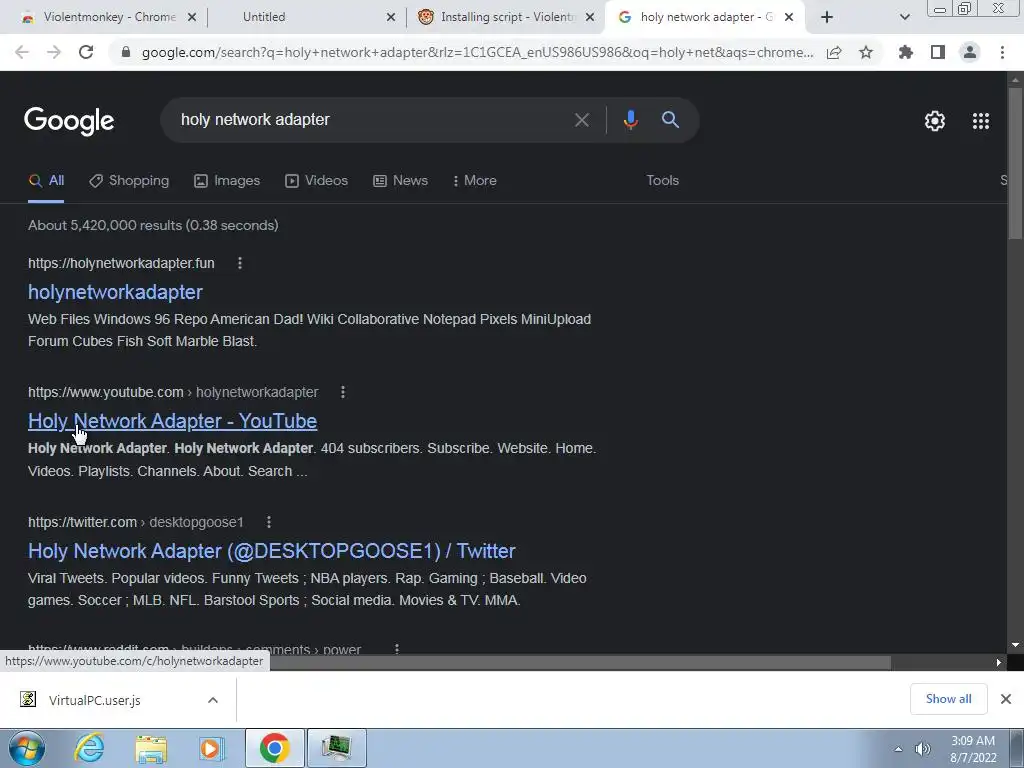1024x768 pixels.
Task: Open Google quick settings gear
Action: pos(935,121)
